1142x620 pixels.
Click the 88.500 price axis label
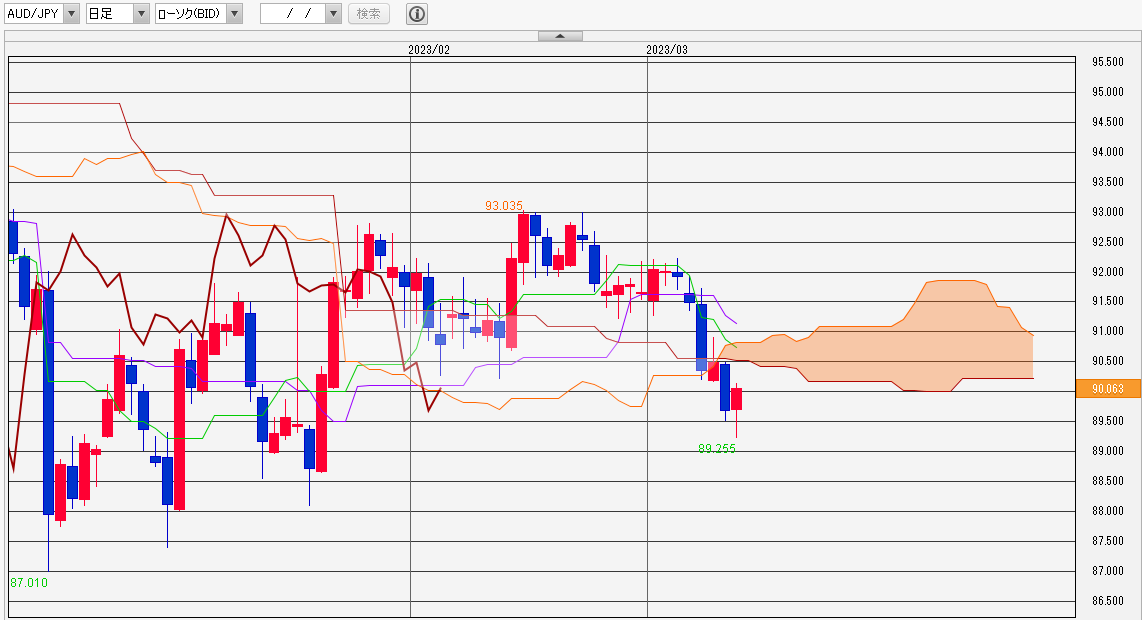[1108, 481]
